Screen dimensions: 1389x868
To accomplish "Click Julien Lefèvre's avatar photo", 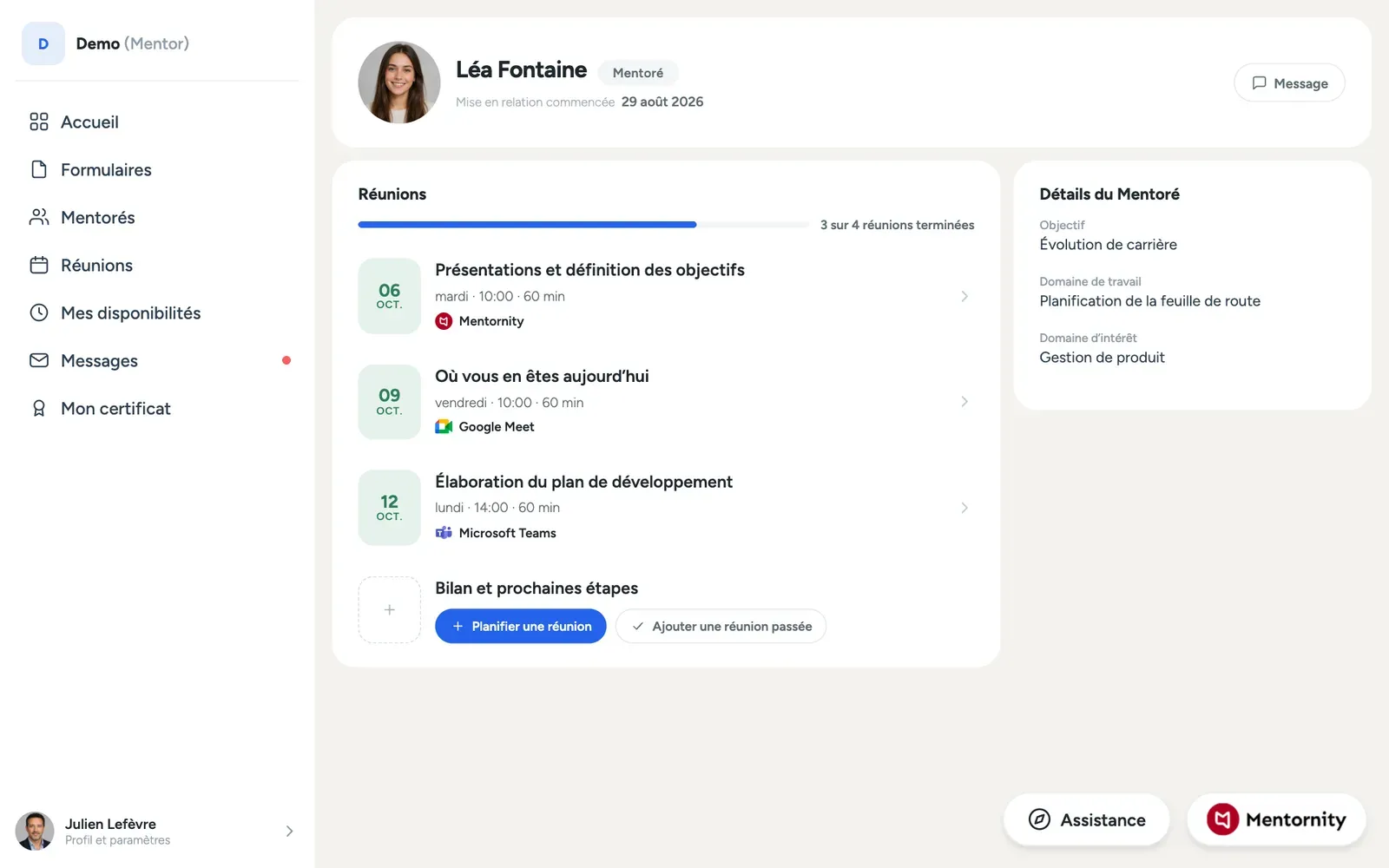I will coord(35,831).
